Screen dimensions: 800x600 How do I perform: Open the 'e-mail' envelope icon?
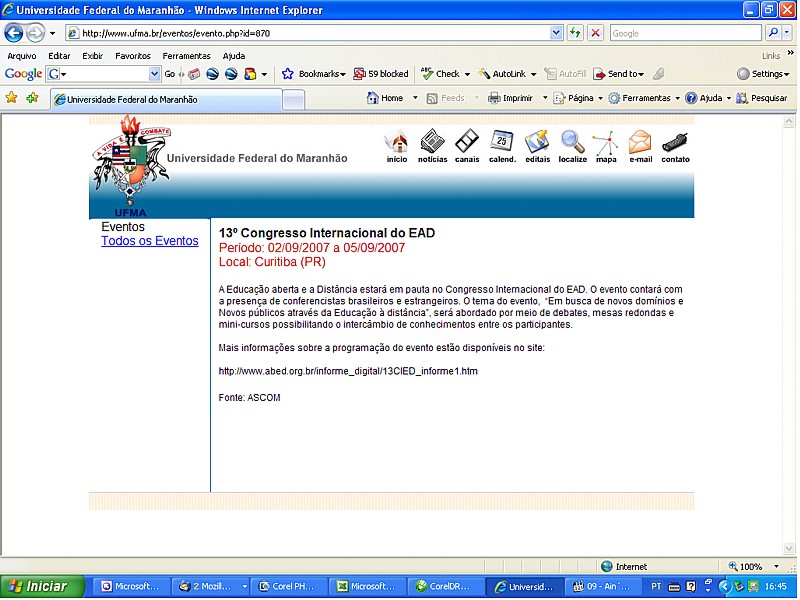(640, 143)
